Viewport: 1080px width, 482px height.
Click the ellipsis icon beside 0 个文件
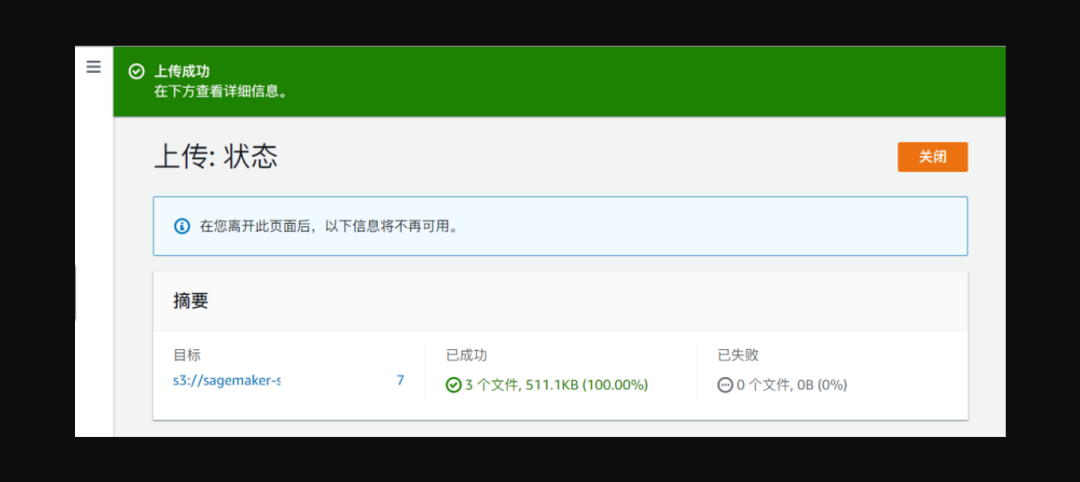[x=725, y=385]
